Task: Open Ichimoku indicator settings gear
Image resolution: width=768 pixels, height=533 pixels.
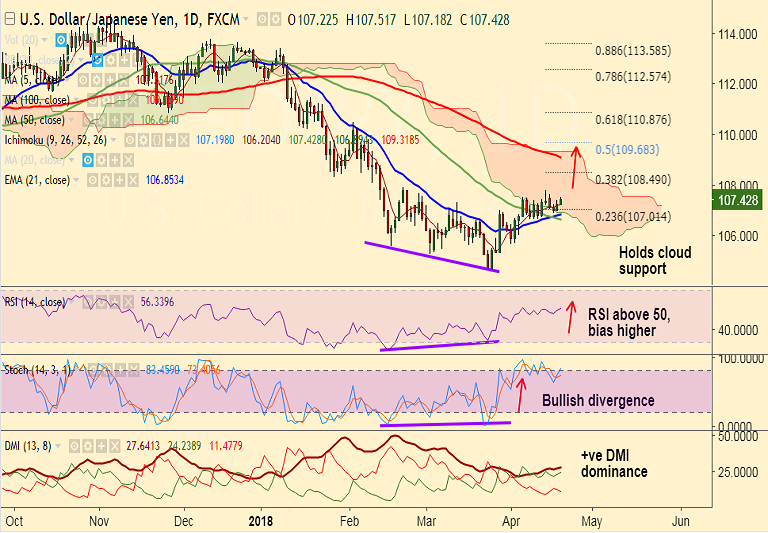Action: point(143,141)
